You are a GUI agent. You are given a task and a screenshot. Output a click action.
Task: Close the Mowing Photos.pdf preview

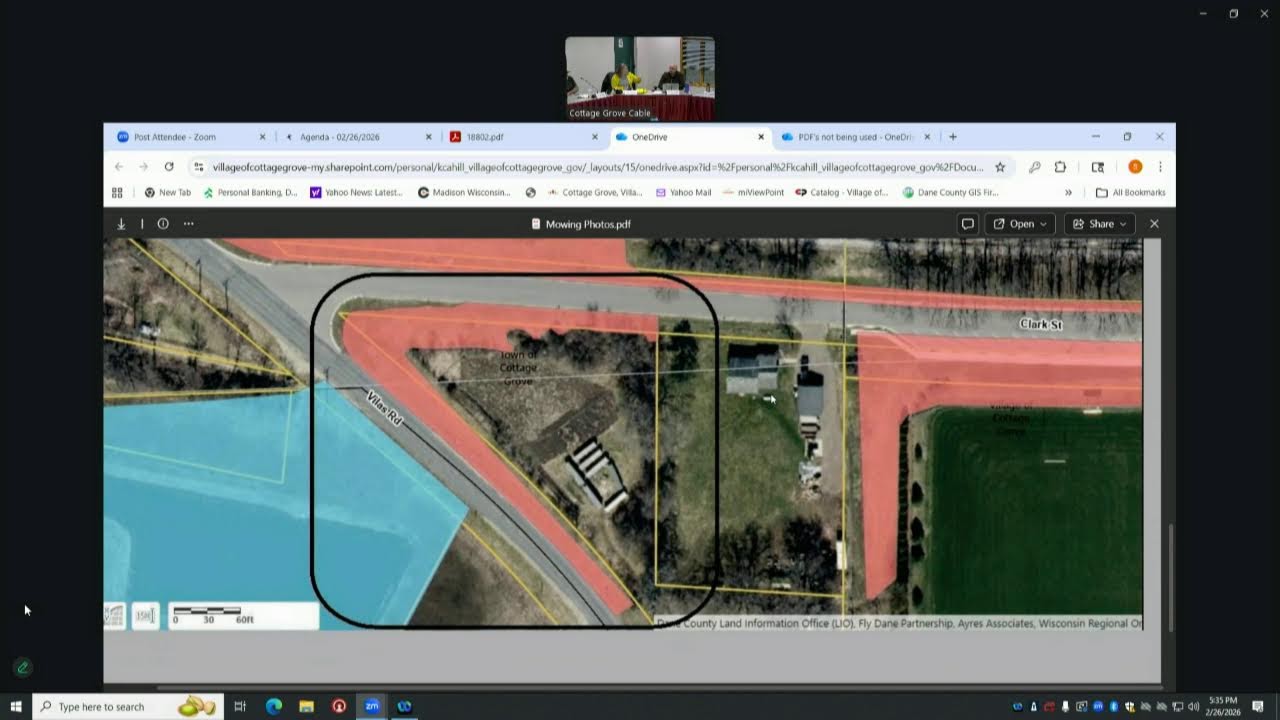tap(1154, 224)
